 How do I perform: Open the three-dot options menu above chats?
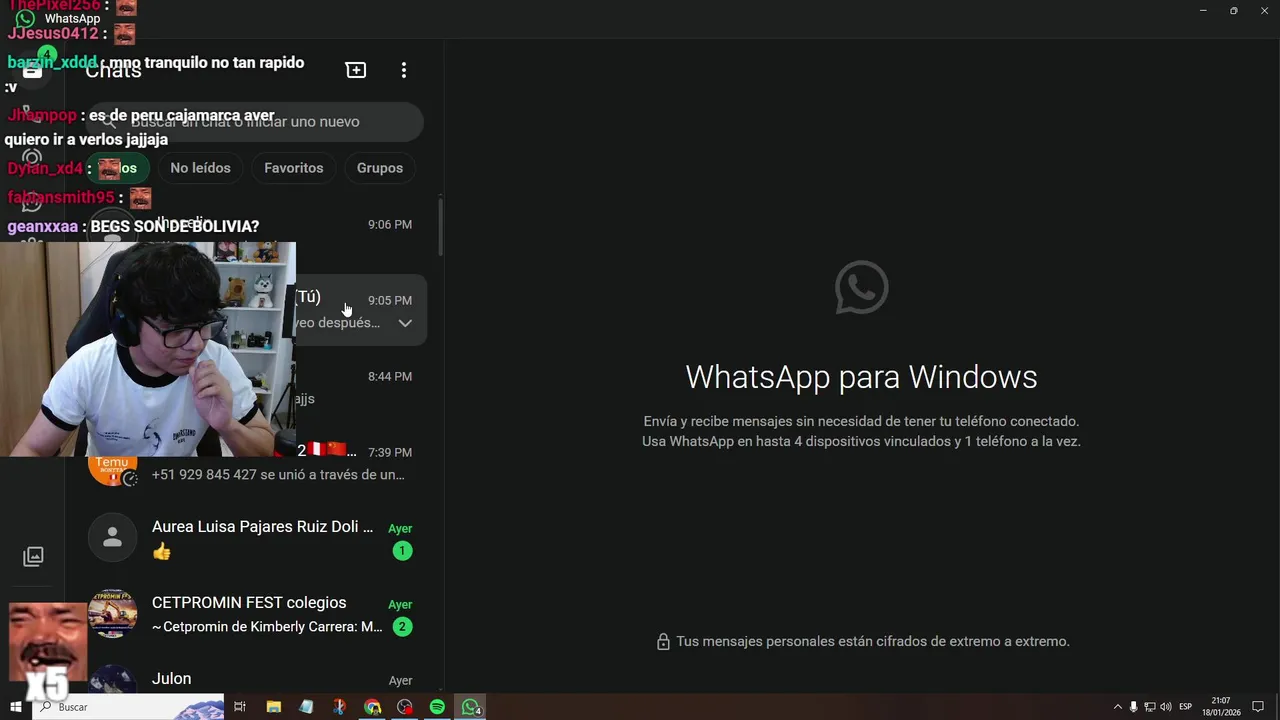tap(404, 70)
